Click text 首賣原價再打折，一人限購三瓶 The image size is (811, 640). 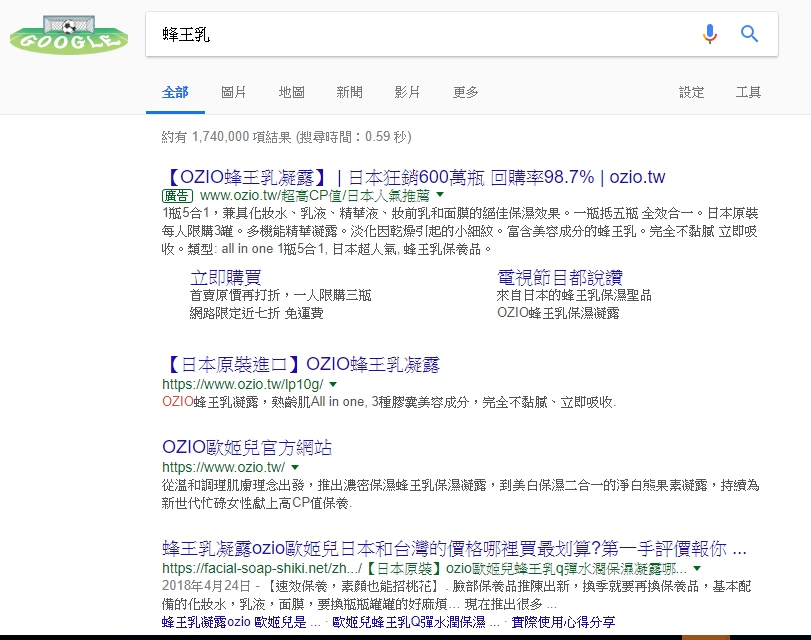280,295
